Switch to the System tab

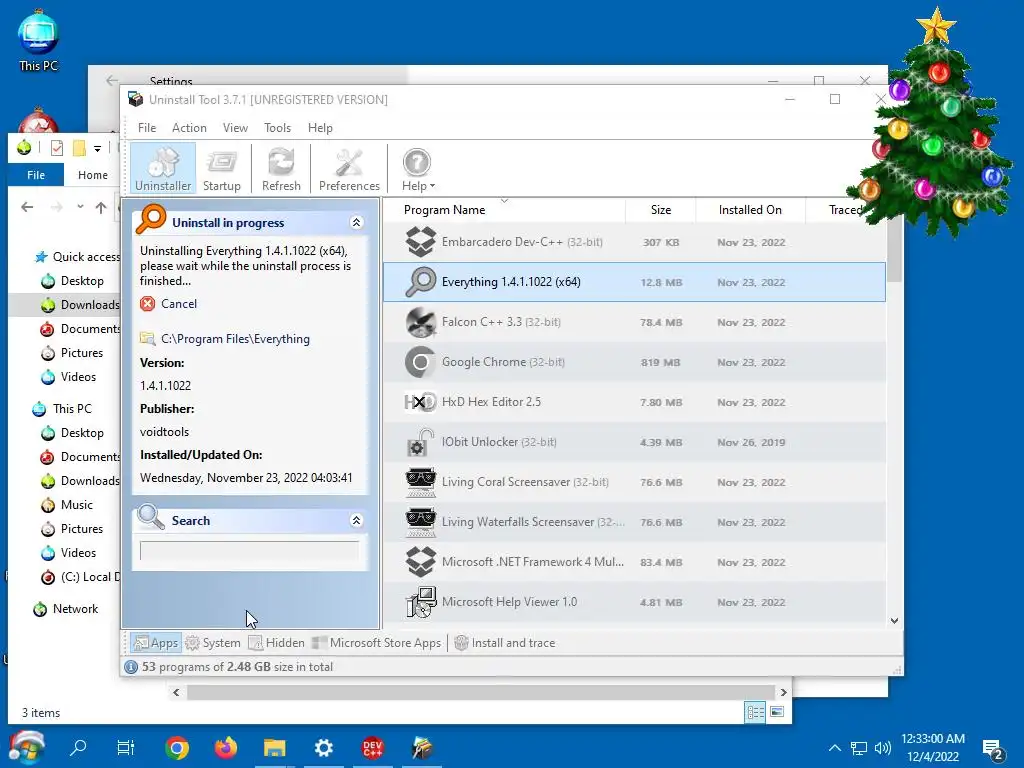pyautogui.click(x=213, y=643)
